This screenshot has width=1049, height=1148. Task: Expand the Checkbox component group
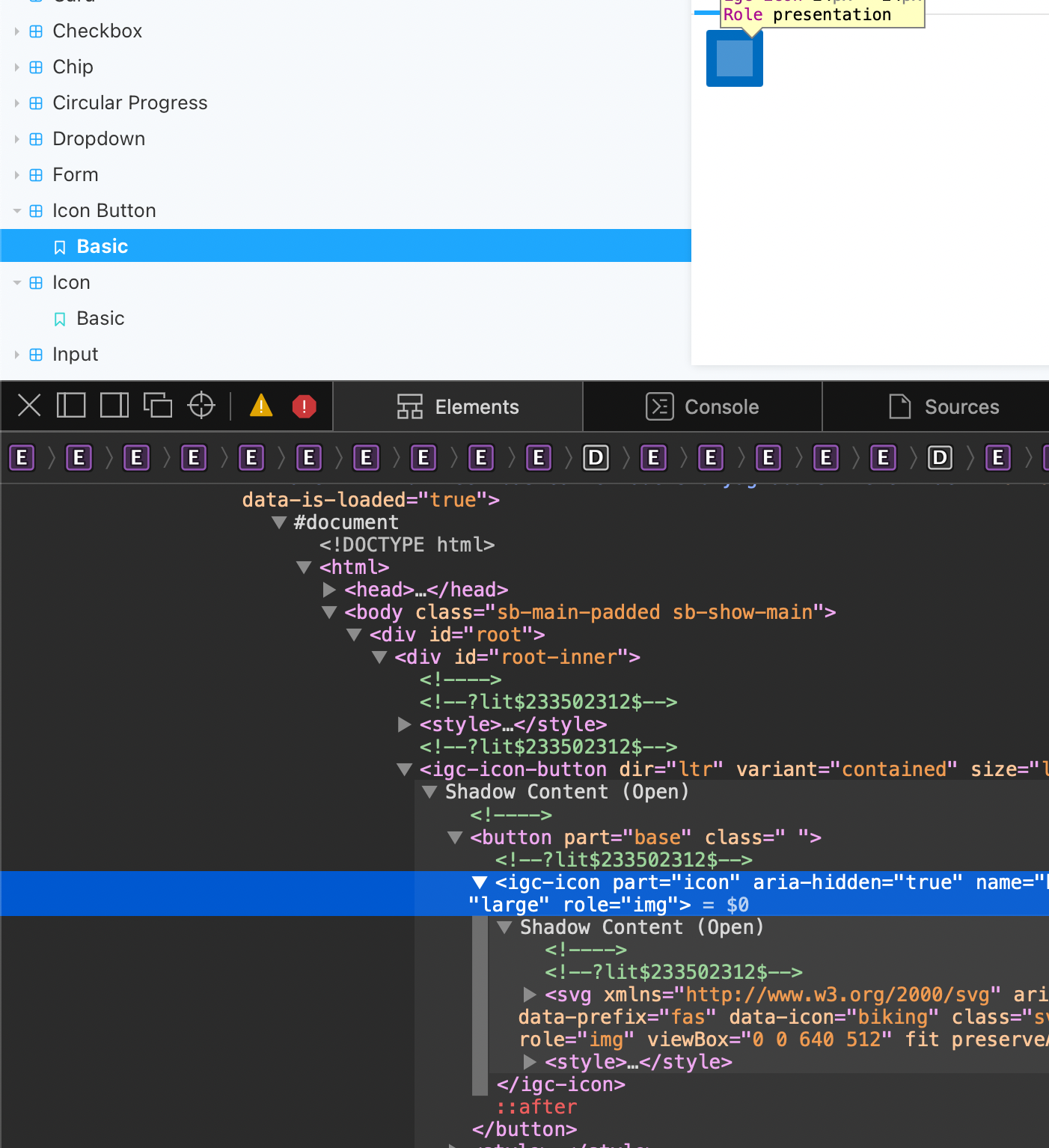(16, 31)
